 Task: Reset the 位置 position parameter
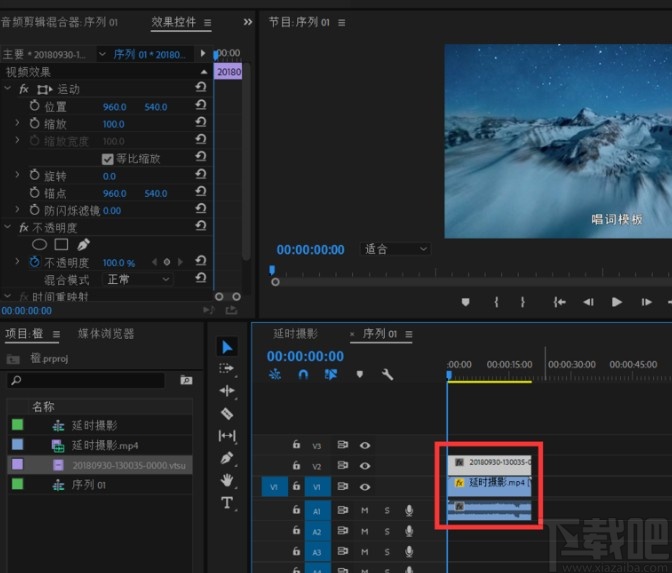click(201, 105)
